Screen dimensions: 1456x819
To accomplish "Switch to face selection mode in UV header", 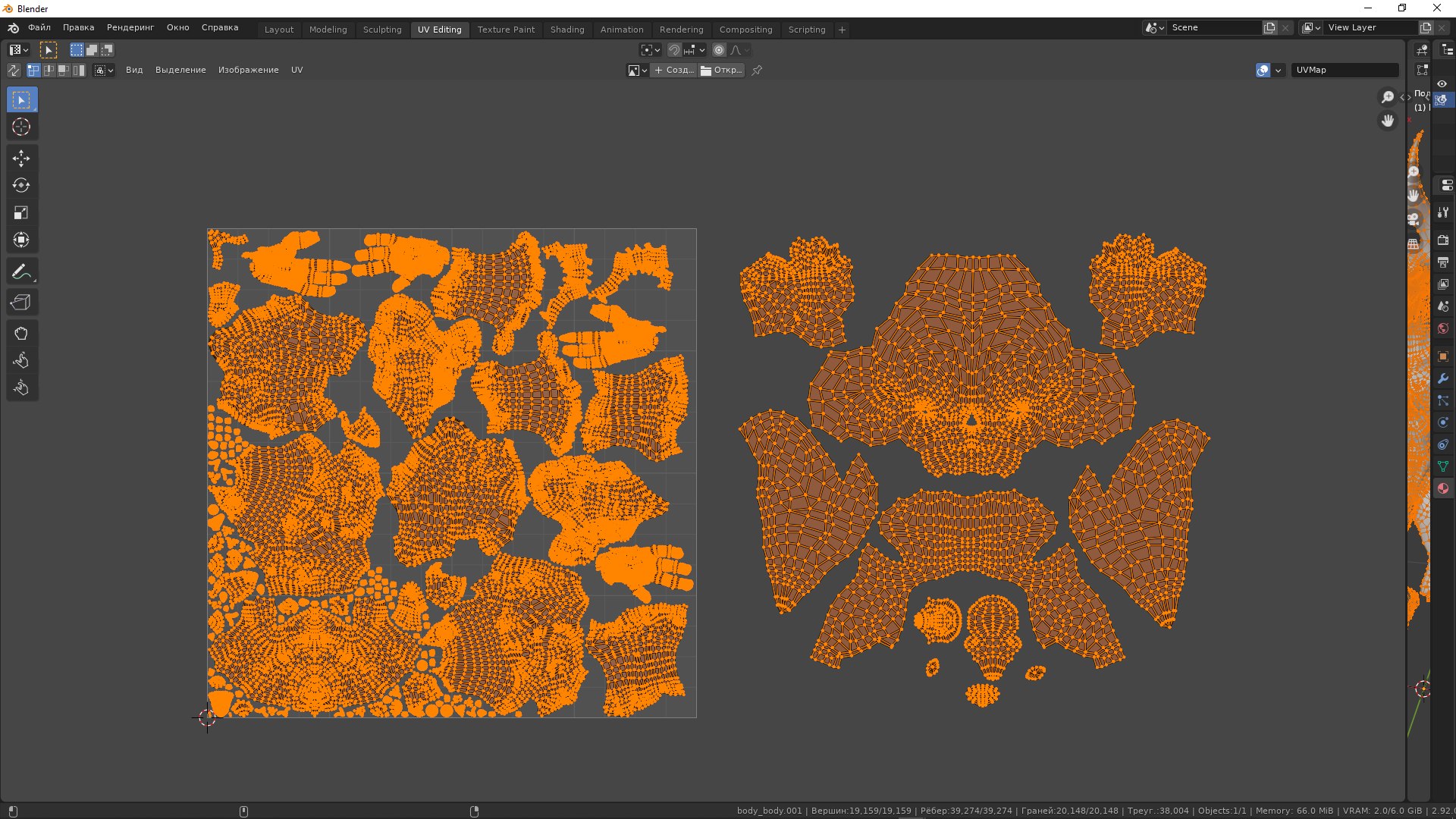I will pos(64,70).
